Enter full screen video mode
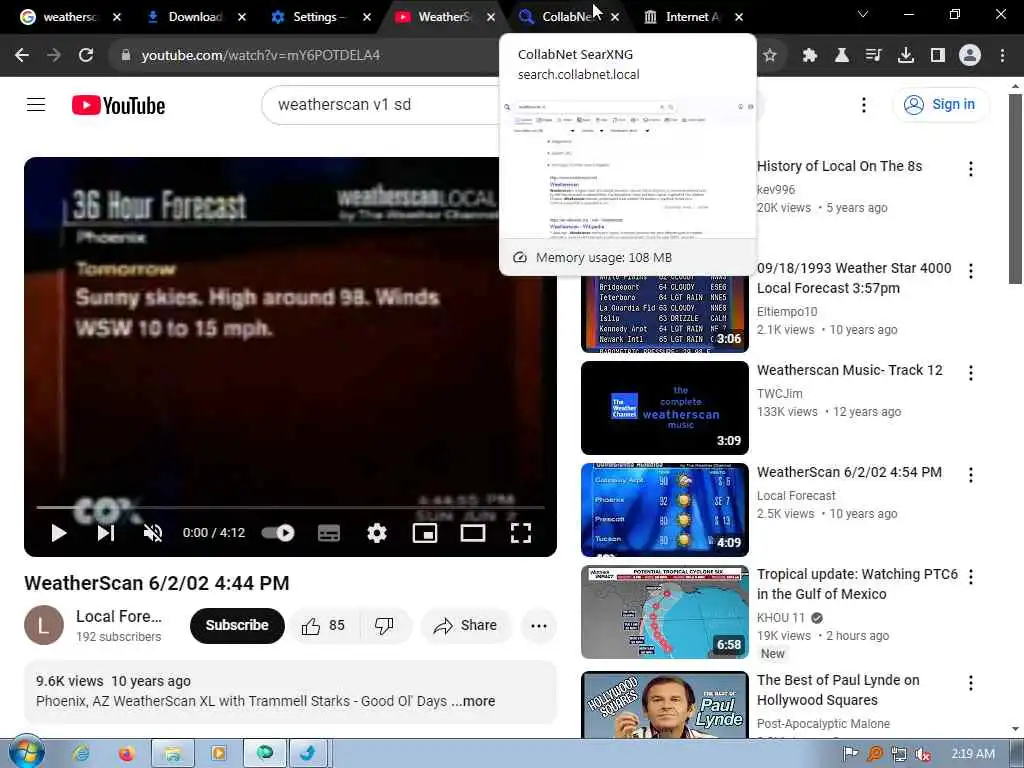Image resolution: width=1024 pixels, height=768 pixels. coord(520,533)
